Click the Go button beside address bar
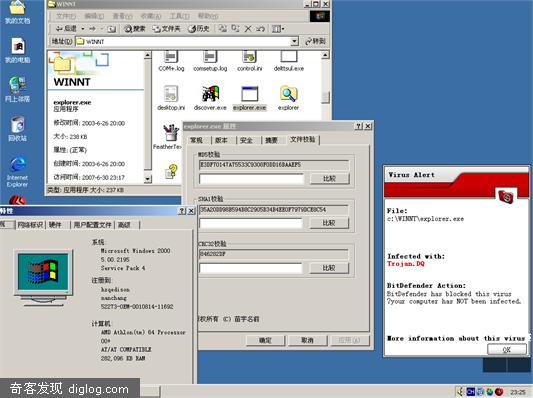Viewport: 533px width, 398px height. click(315, 41)
